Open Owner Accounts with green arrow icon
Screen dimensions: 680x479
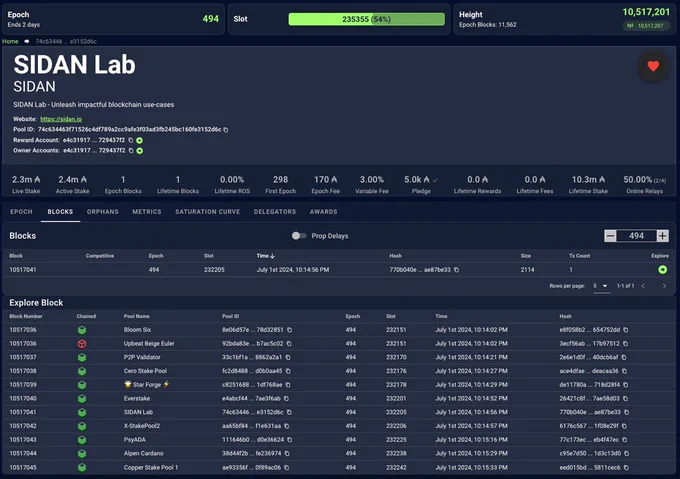140,151
